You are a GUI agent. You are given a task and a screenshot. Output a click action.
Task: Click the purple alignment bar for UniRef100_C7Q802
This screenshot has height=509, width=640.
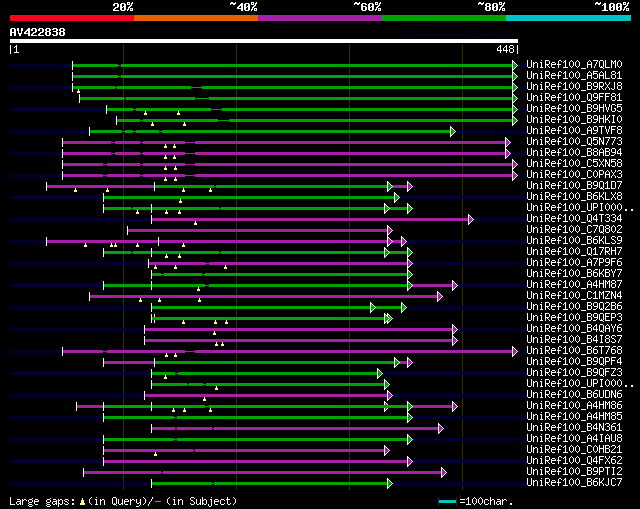258,231
